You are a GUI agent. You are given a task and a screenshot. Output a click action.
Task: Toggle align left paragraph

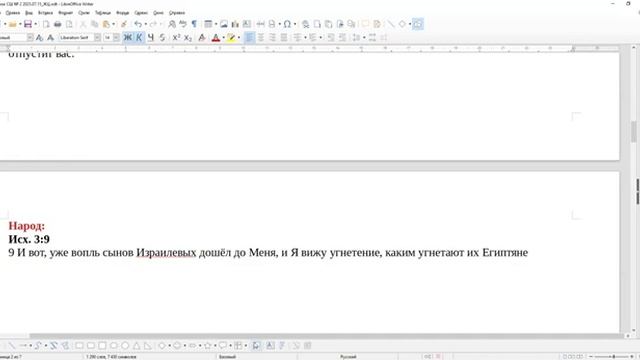[249, 38]
